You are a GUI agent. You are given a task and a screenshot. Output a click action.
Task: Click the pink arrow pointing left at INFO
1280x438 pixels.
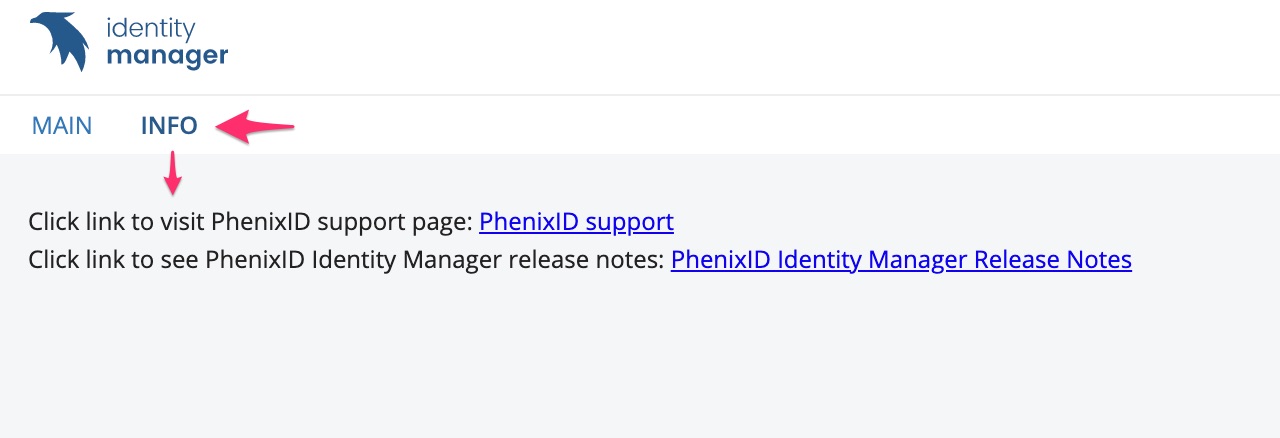(256, 126)
